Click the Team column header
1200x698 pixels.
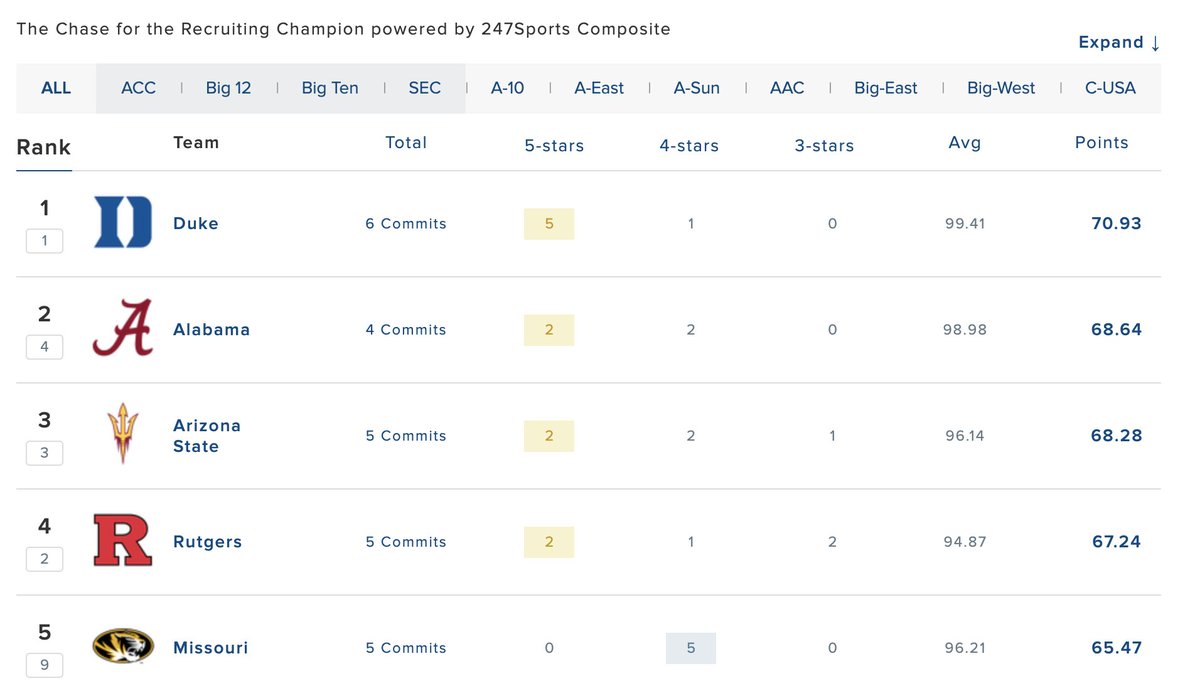coord(196,142)
